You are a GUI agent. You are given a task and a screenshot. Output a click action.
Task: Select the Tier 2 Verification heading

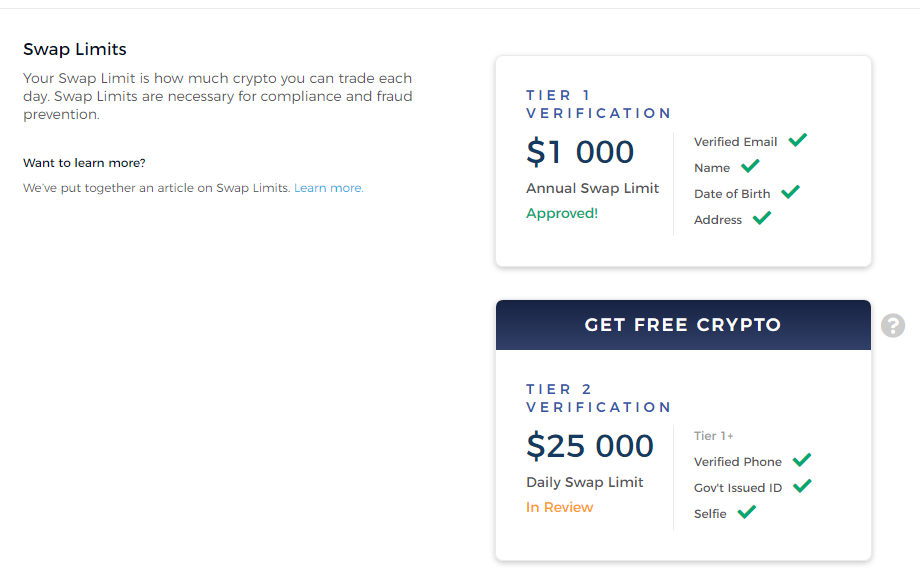pos(598,398)
